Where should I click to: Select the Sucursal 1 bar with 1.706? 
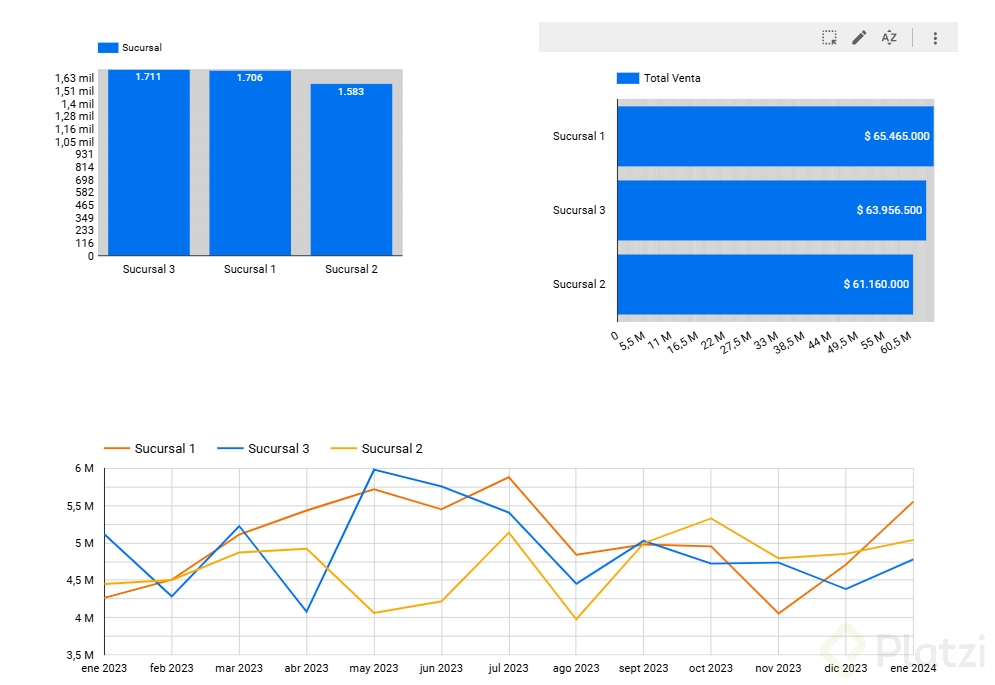point(250,163)
